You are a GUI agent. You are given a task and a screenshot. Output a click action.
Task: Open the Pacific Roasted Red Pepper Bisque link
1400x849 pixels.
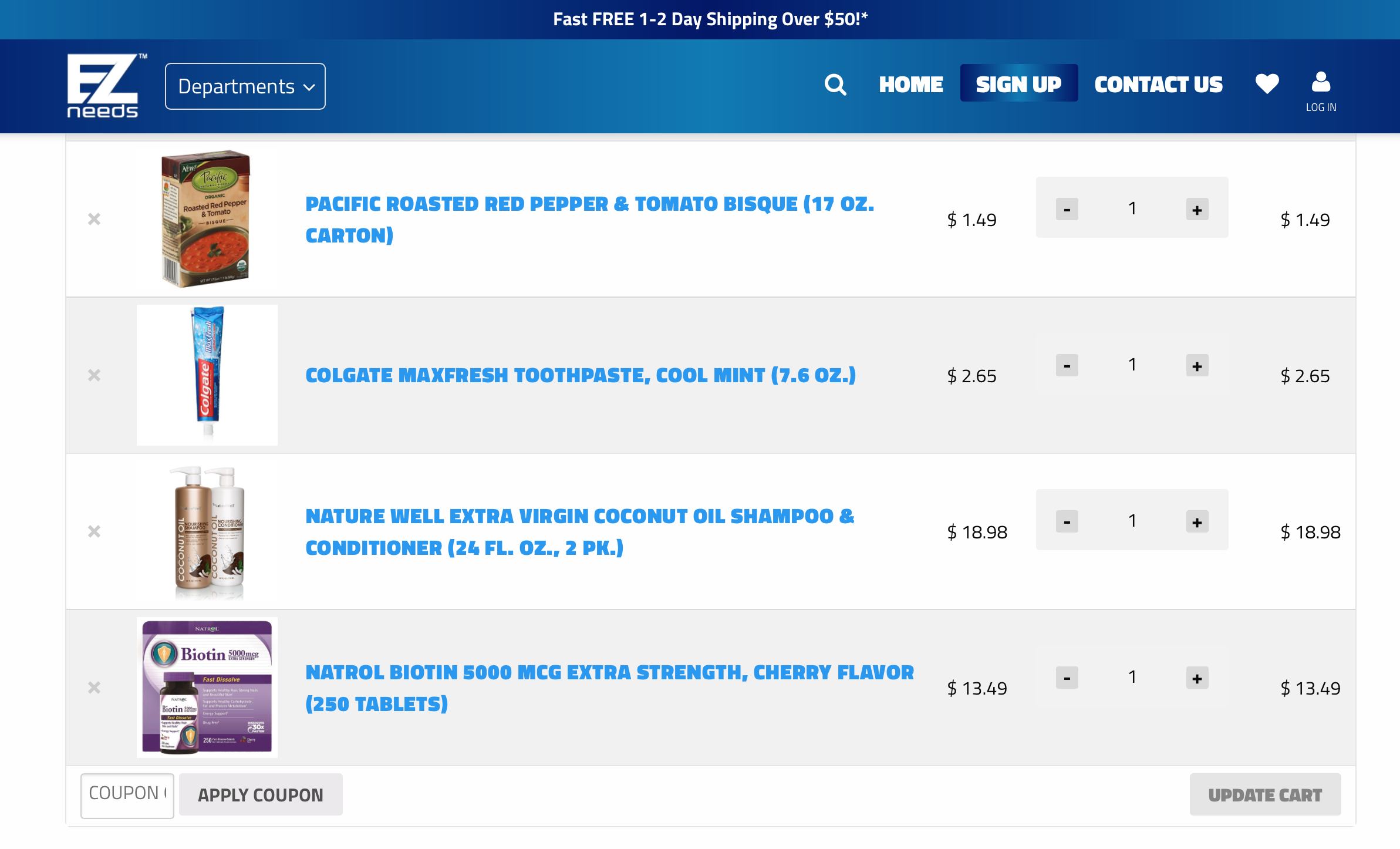590,219
